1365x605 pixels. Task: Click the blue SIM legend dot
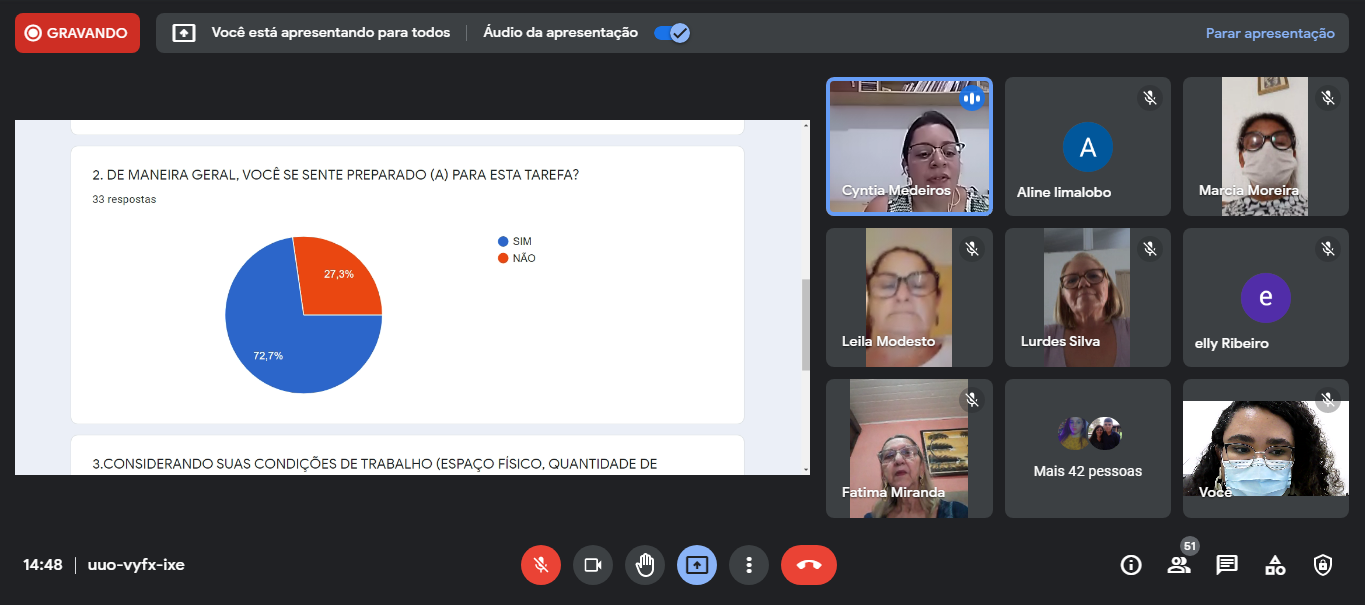tap(503, 242)
